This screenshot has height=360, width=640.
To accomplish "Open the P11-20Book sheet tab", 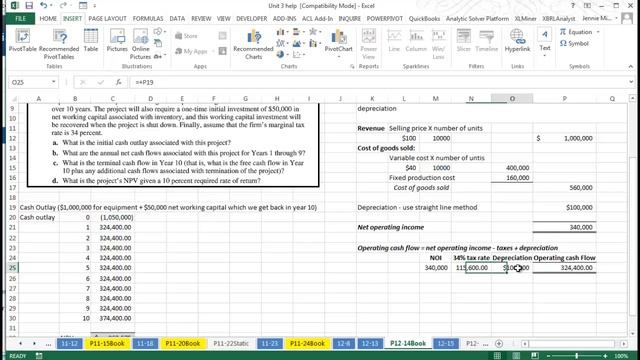I will click(x=182, y=344).
